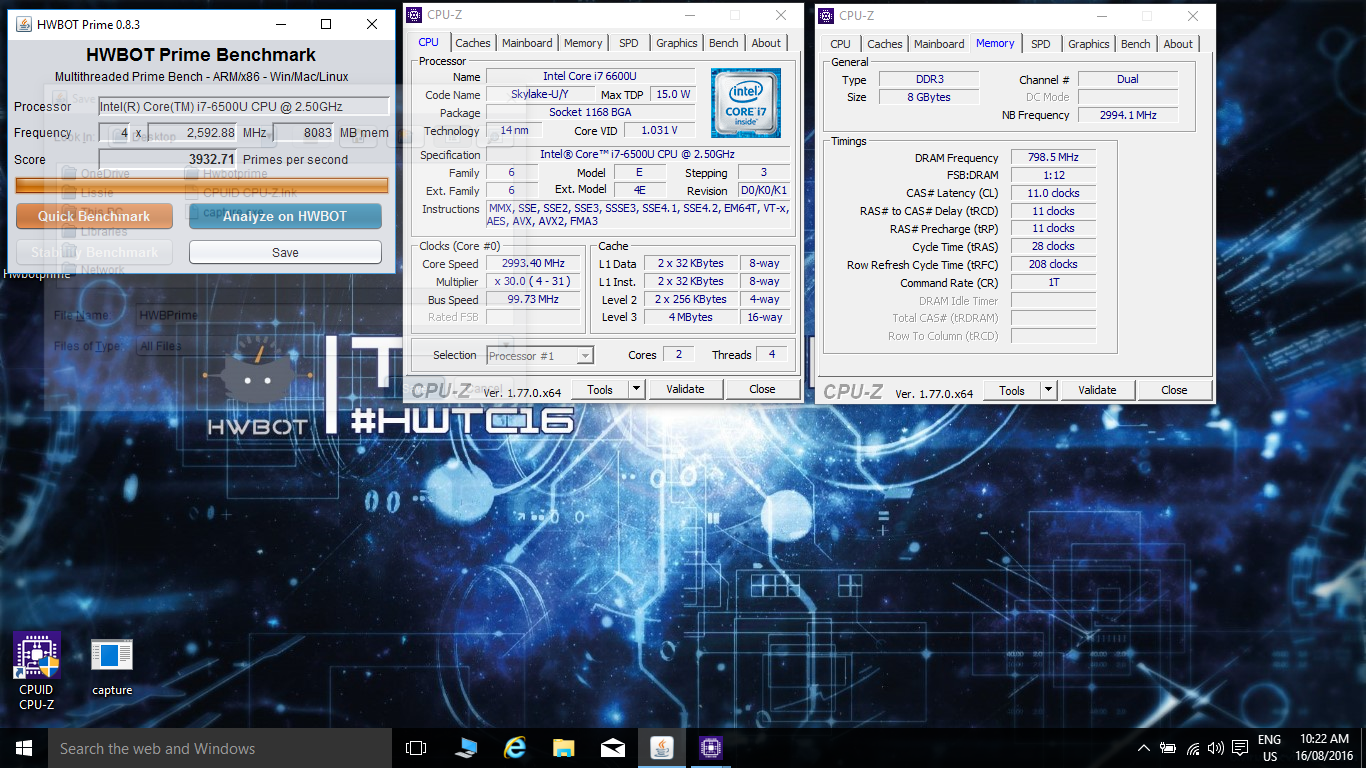The image size is (1366, 768).
Task: Open the Action Center notifications icon
Action: pos(1240,748)
